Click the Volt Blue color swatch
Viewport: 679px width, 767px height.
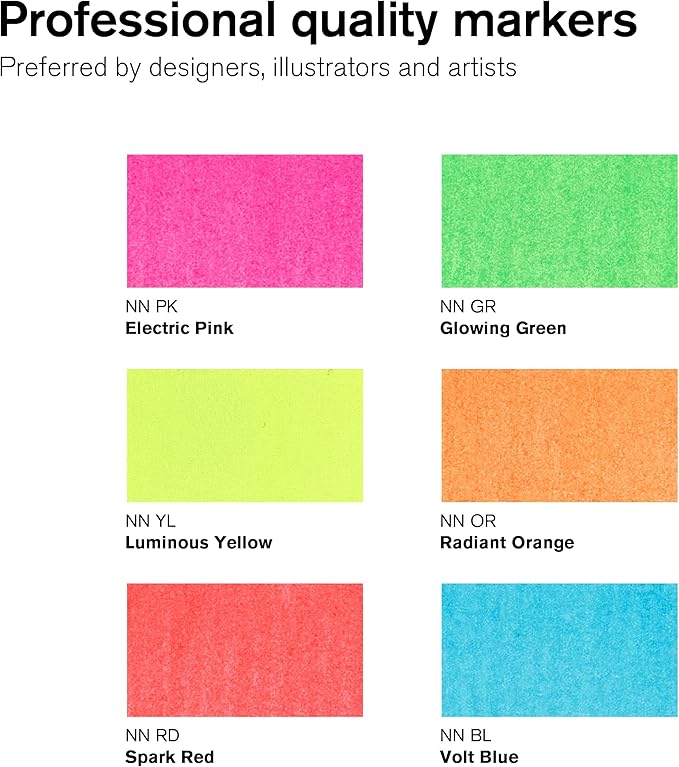(x=559, y=649)
